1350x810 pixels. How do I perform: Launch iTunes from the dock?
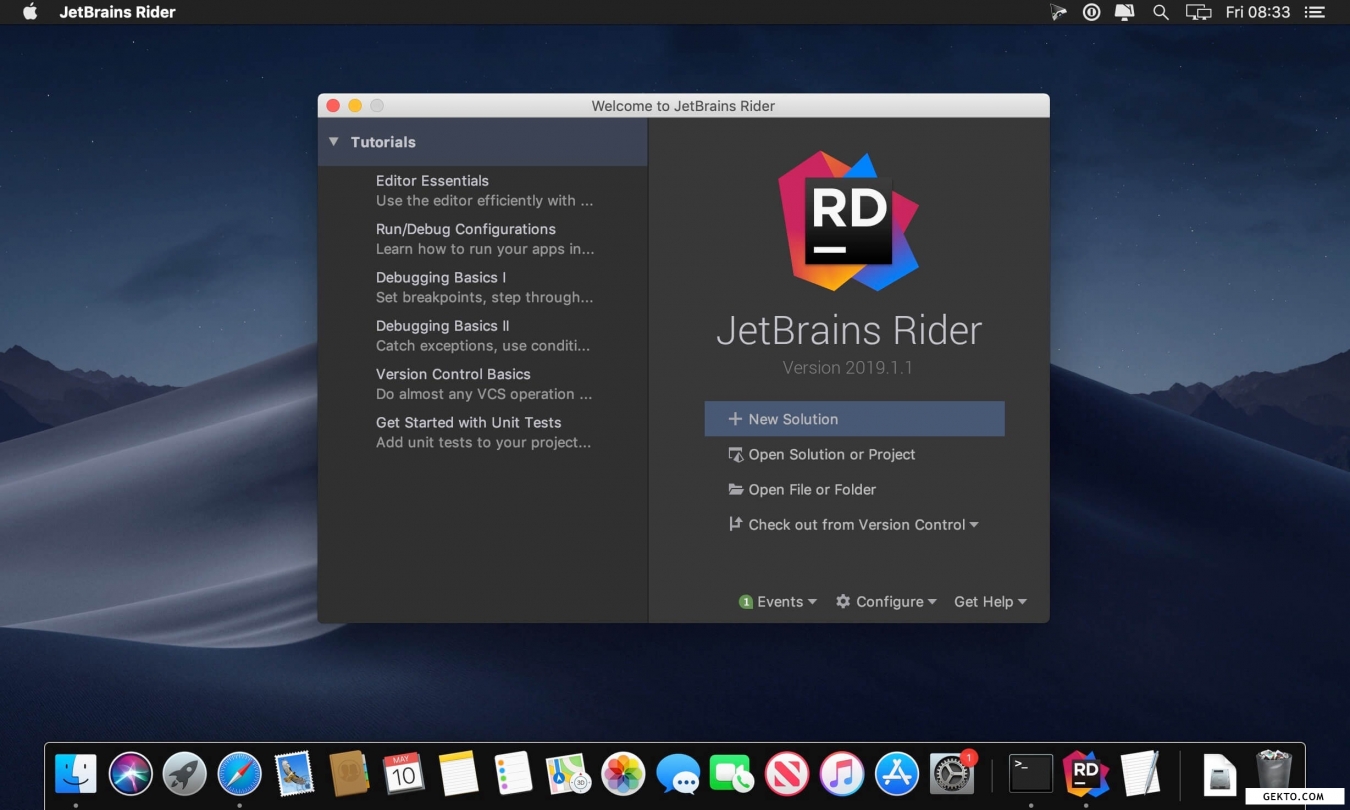coord(842,774)
